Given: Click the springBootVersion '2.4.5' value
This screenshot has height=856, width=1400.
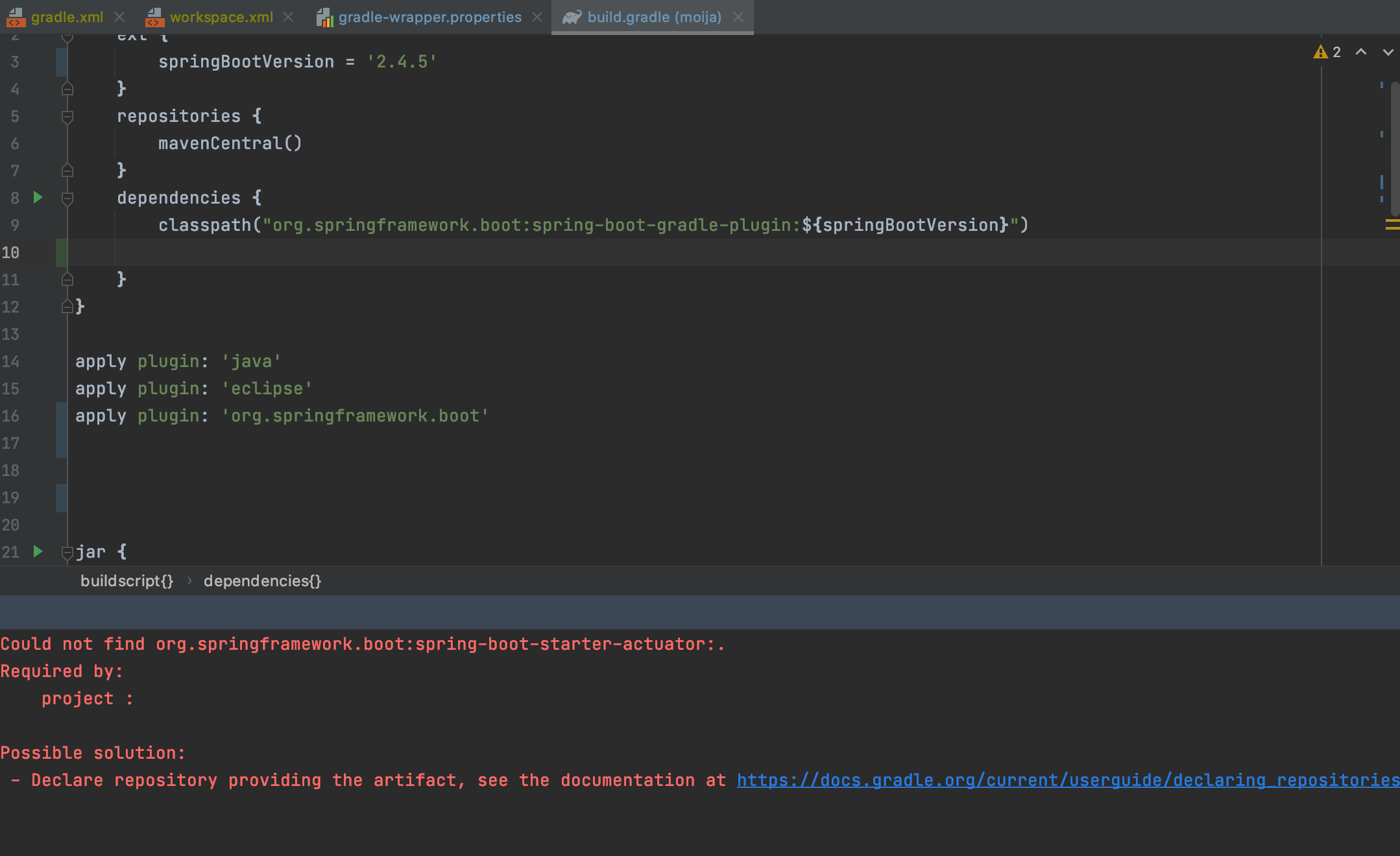Looking at the screenshot, I should point(402,62).
